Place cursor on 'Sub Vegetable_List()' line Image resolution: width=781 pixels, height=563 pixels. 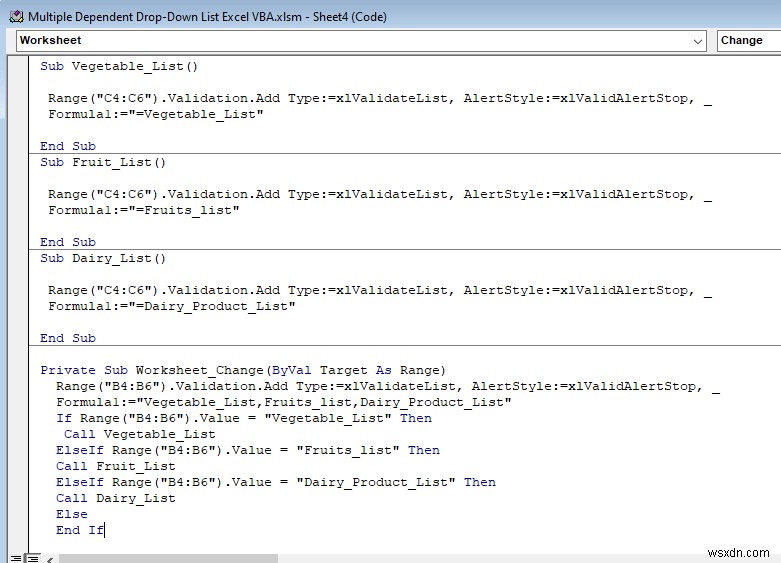119,66
